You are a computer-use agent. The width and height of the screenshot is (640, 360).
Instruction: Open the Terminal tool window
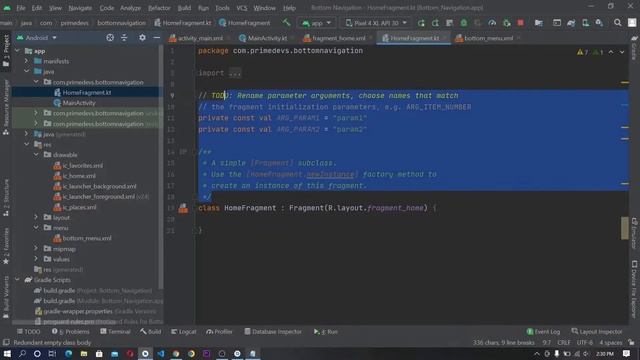coord(116,331)
